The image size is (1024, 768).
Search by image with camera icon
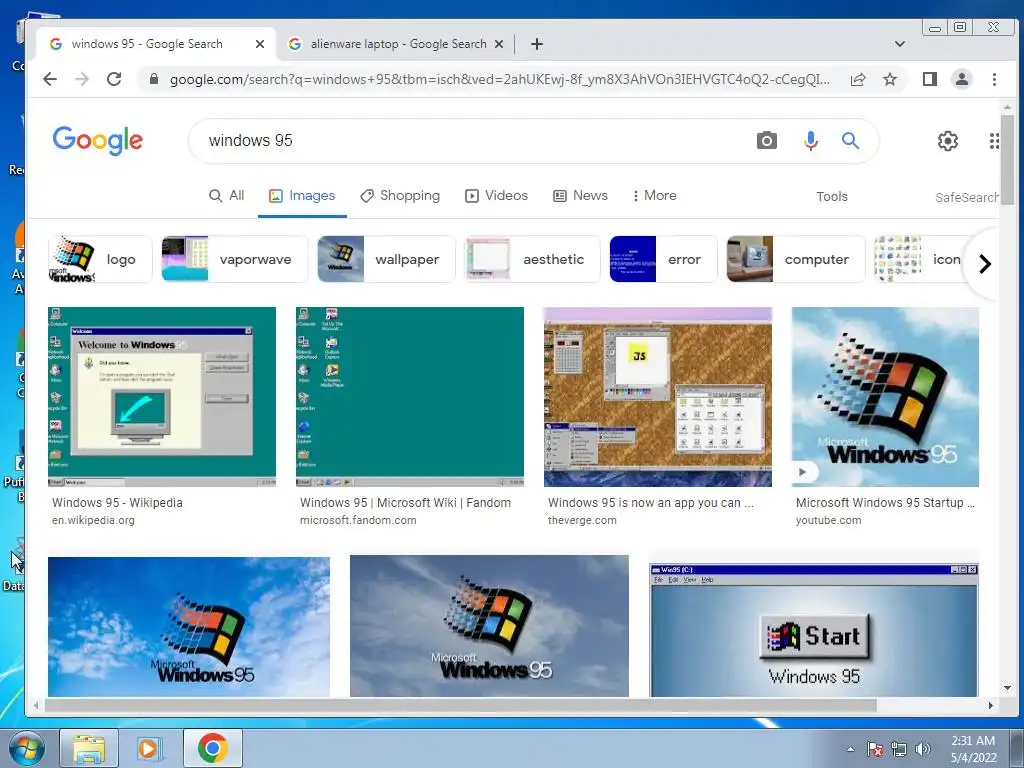pyautogui.click(x=767, y=140)
